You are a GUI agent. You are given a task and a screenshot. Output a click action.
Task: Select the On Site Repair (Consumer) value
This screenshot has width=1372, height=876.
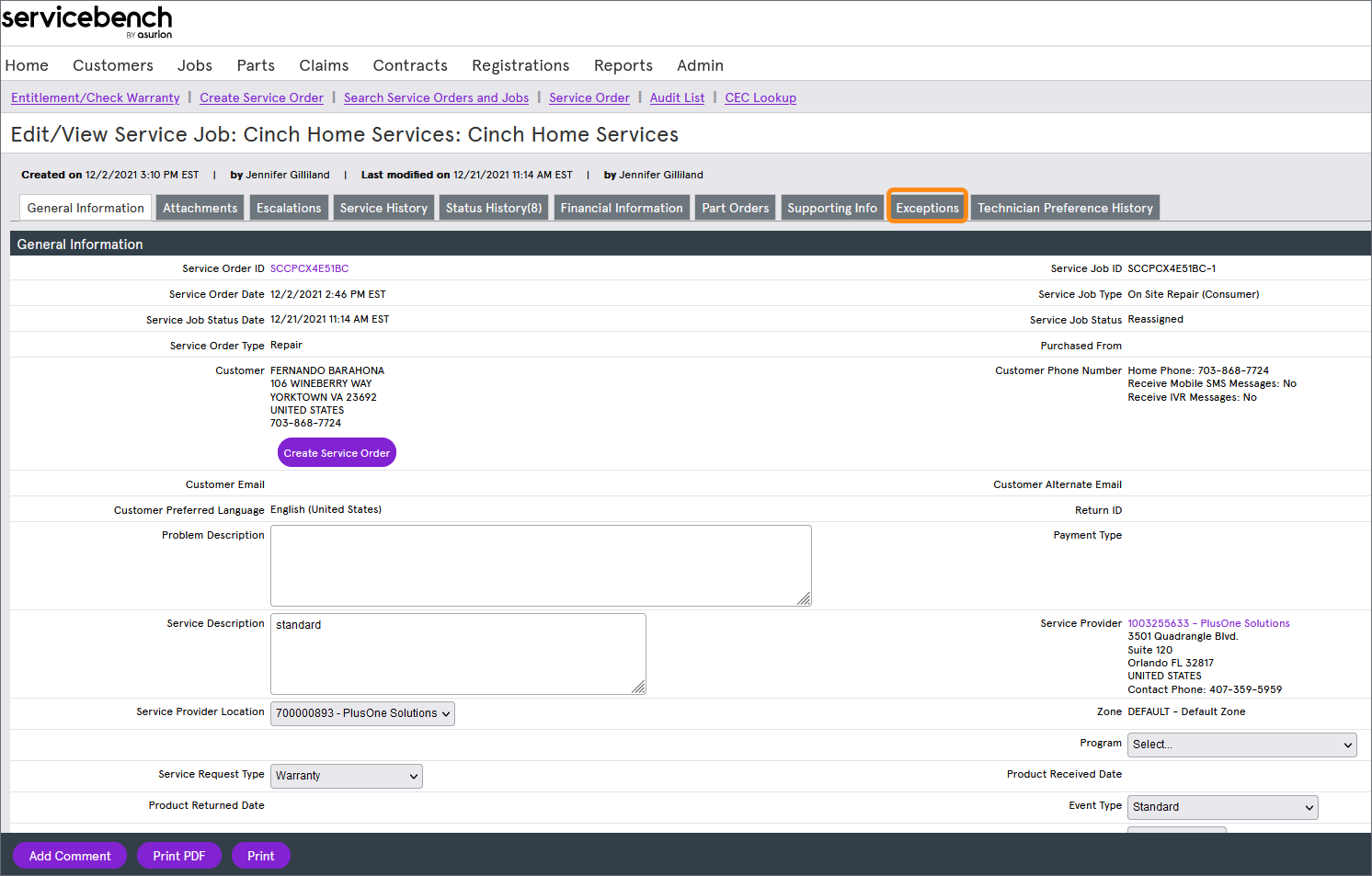pyautogui.click(x=1194, y=294)
